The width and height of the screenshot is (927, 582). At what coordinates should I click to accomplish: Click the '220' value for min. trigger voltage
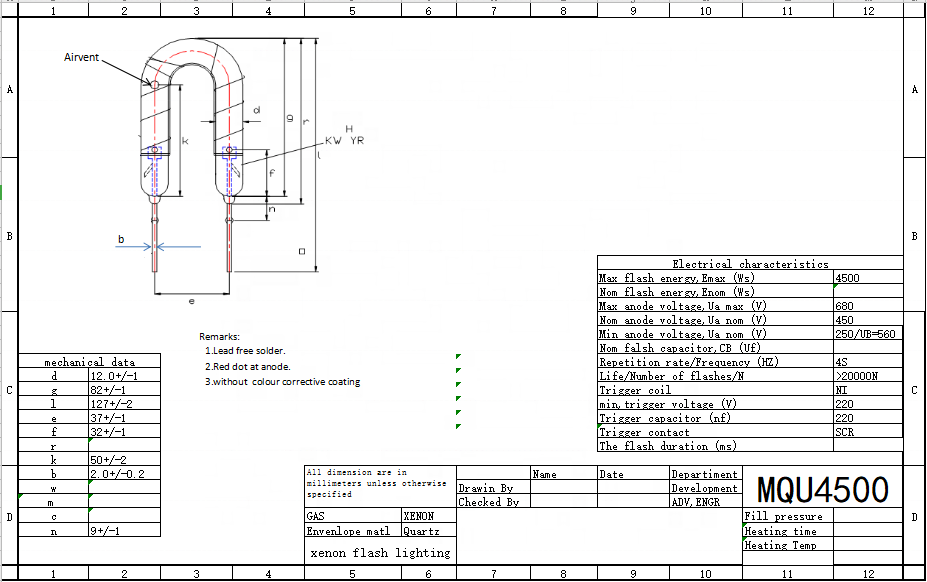click(x=868, y=403)
